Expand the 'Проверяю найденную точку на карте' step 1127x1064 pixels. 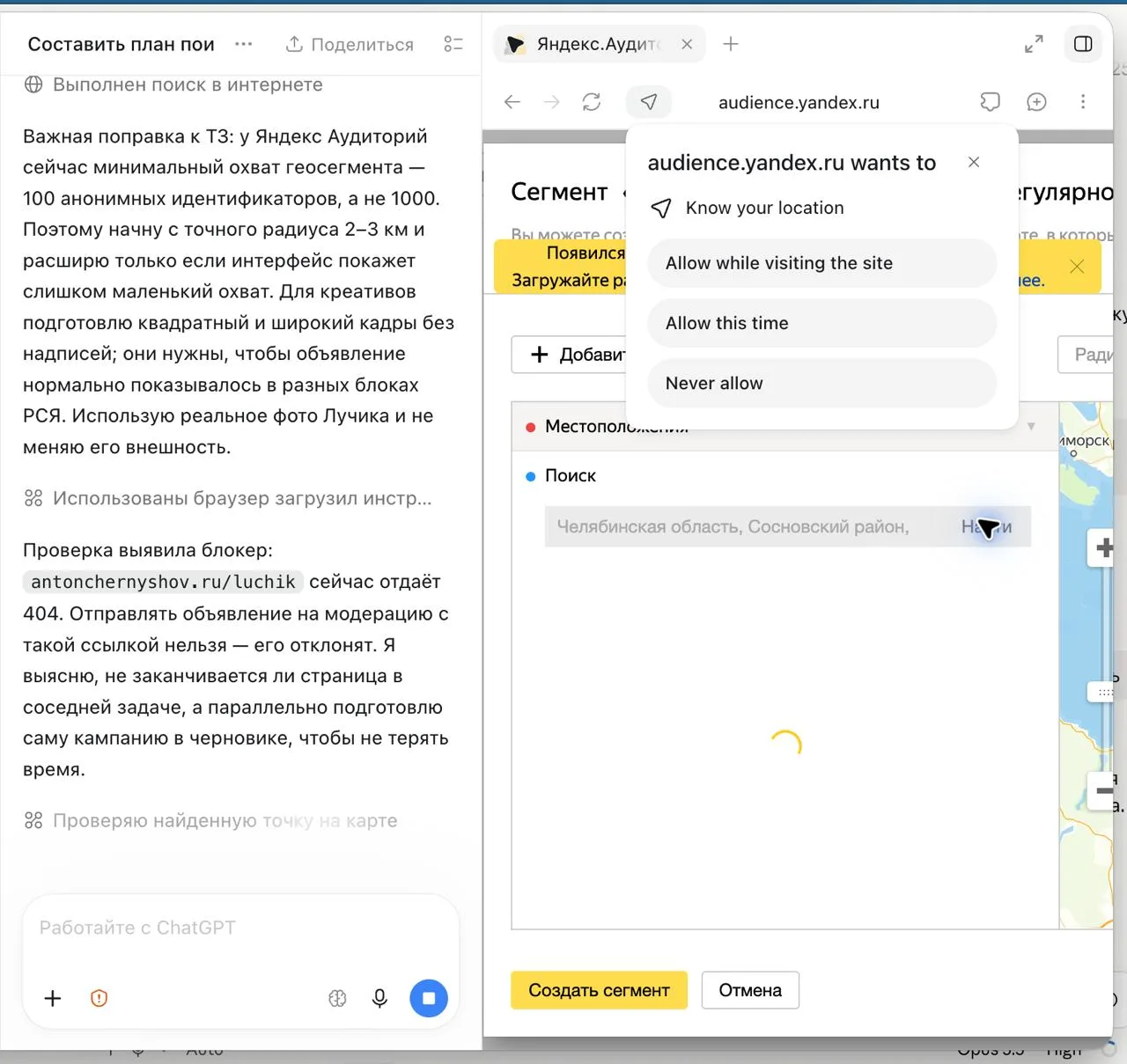tap(210, 820)
